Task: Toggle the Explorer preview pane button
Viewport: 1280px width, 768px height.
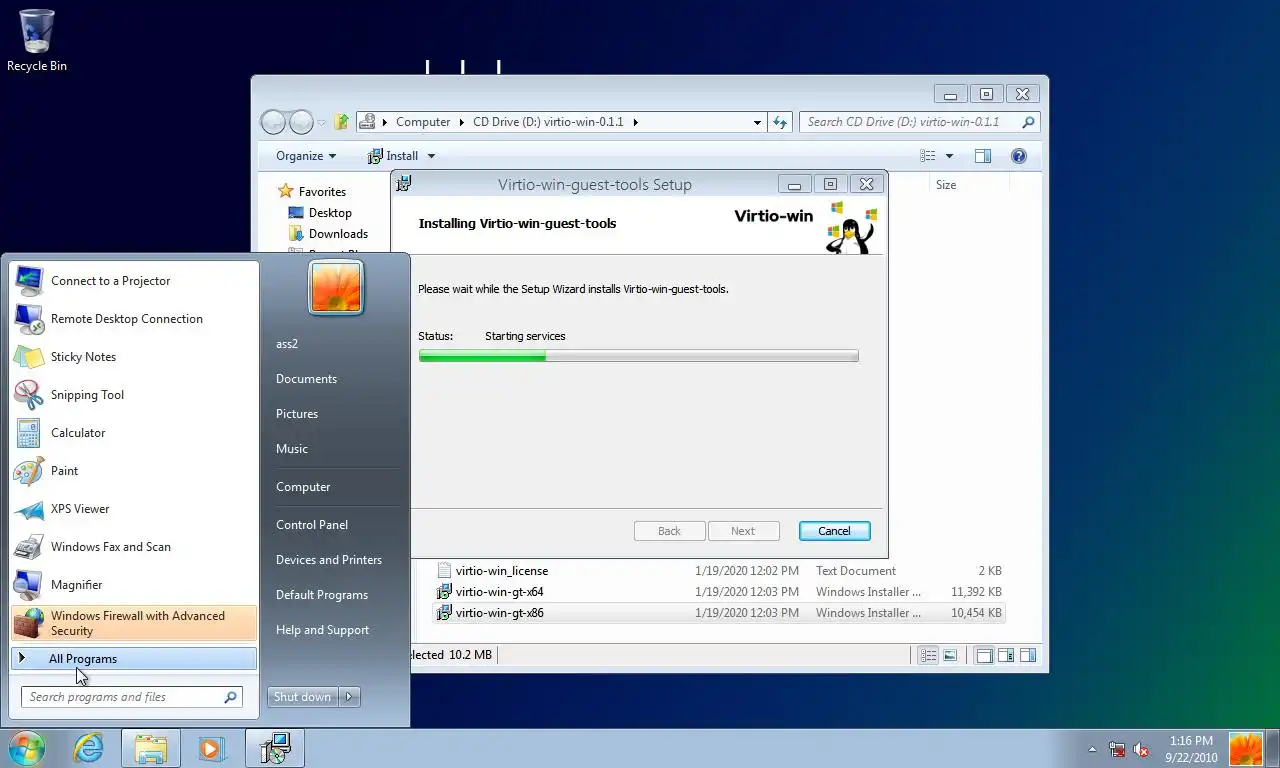Action: (983, 156)
